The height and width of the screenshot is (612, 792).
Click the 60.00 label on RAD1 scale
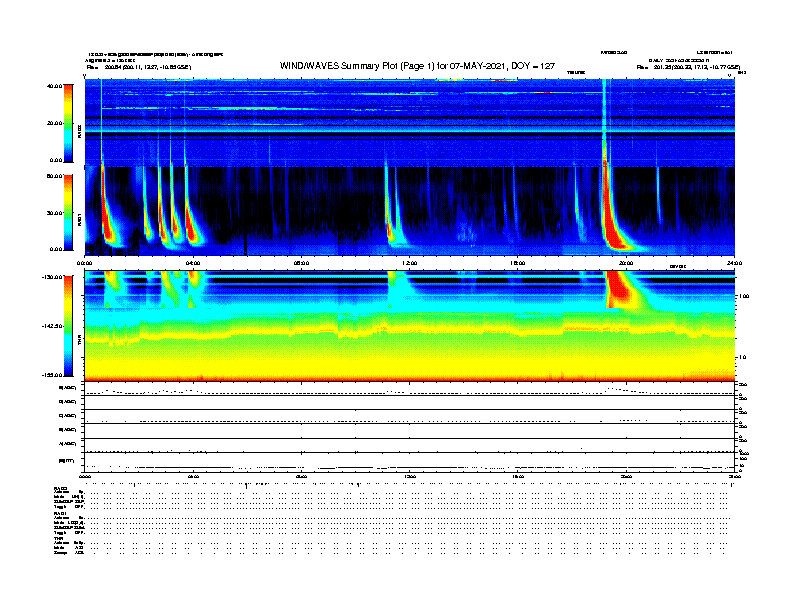[x=55, y=176]
